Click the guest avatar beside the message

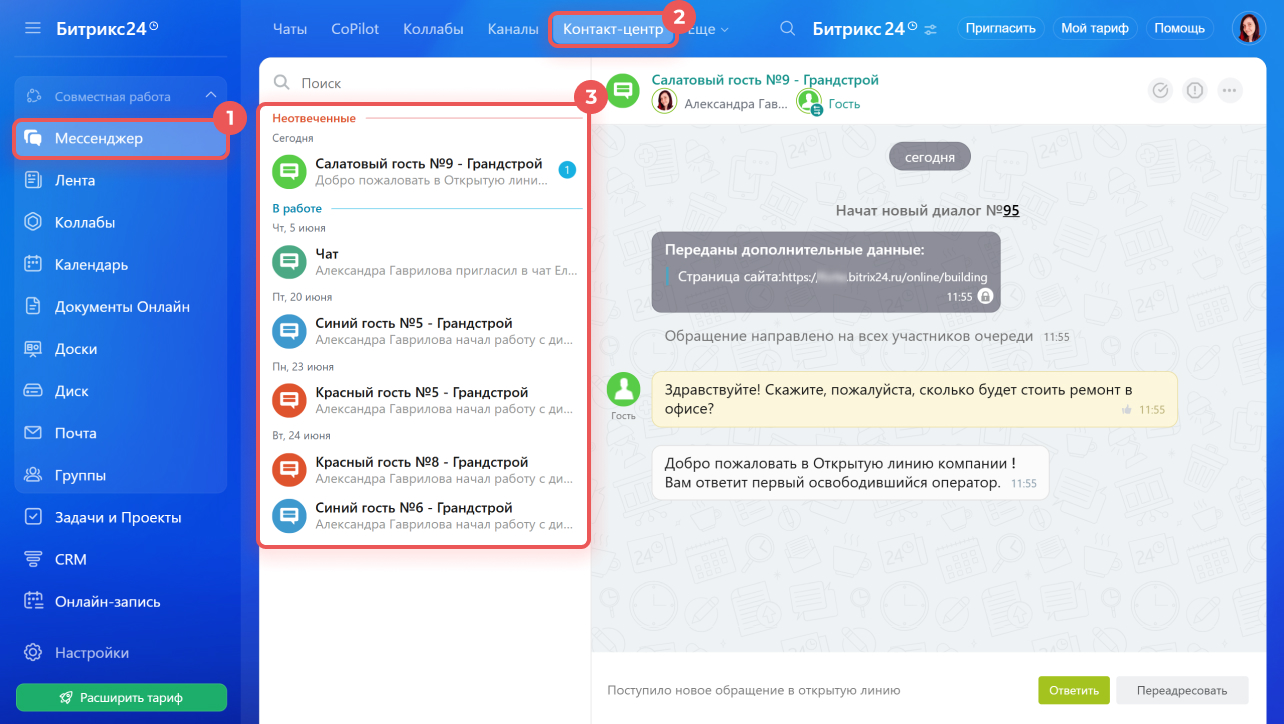coord(624,390)
